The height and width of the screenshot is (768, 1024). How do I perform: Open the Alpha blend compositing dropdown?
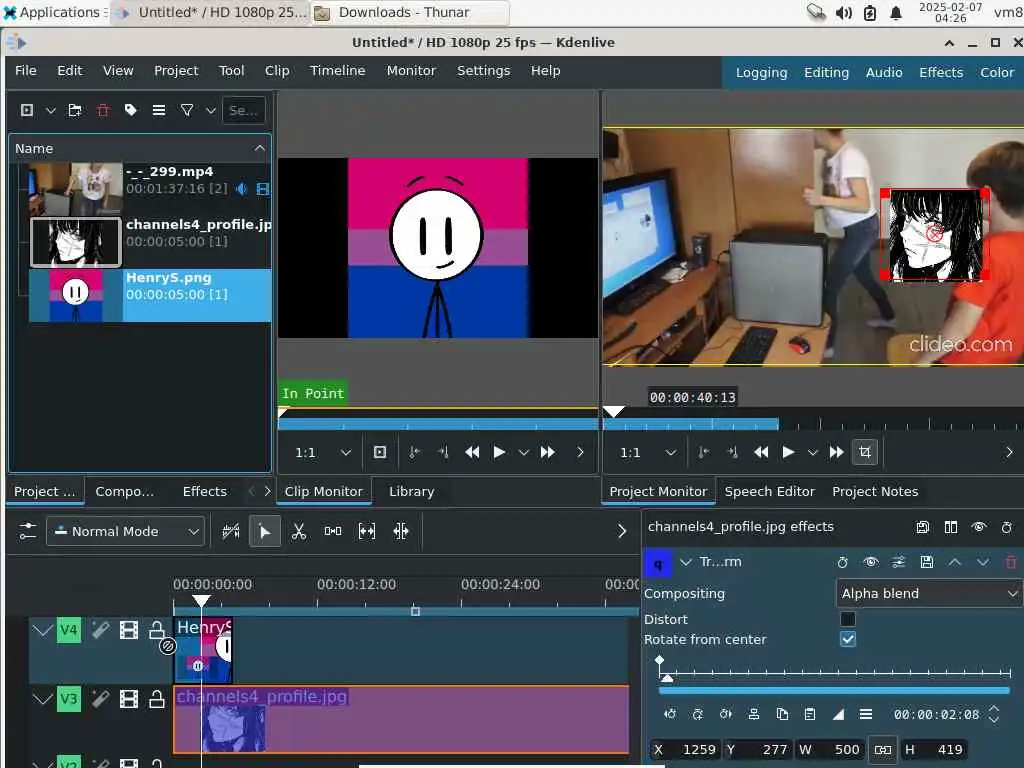point(929,593)
